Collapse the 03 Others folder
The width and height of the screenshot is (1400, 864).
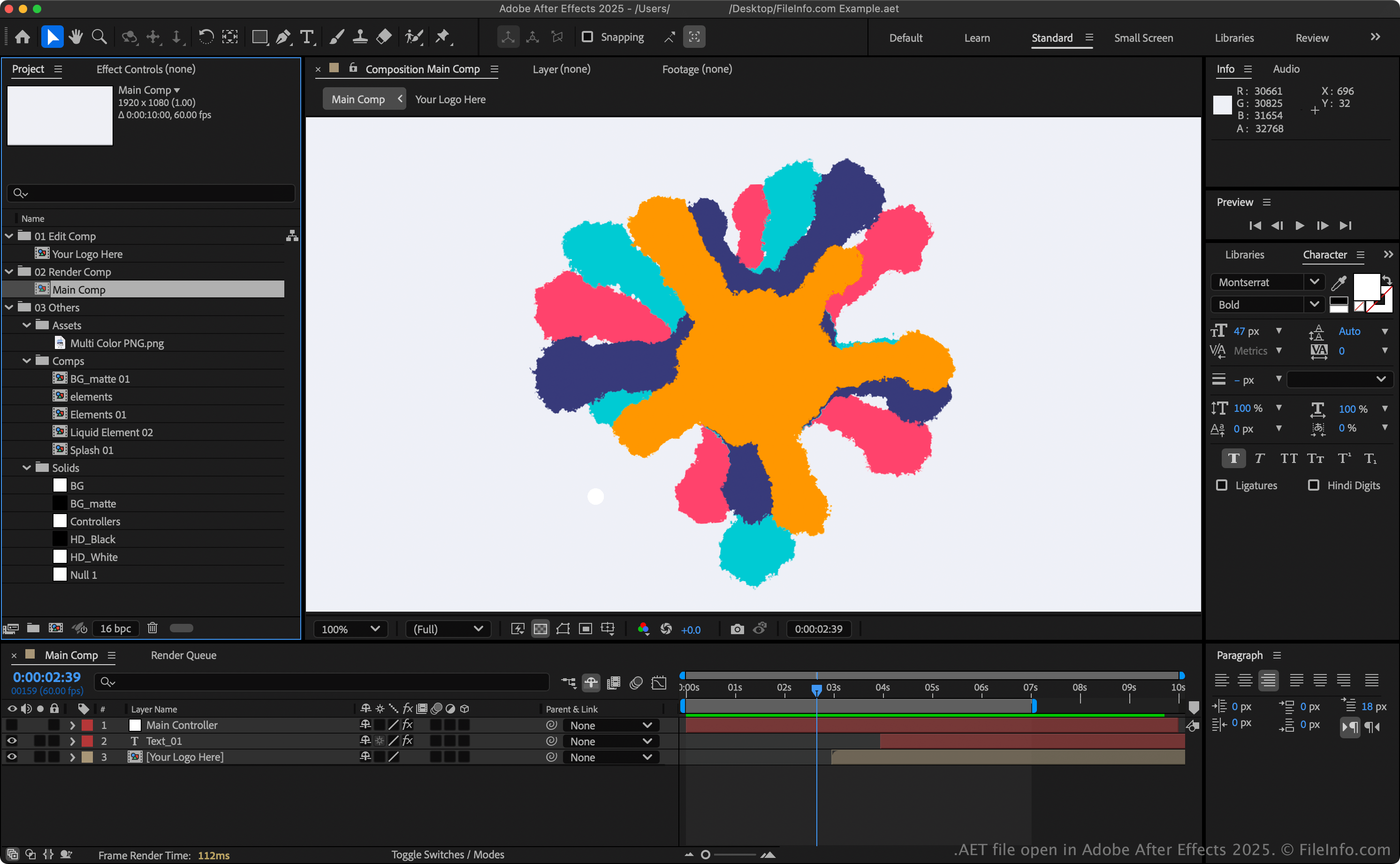coord(9,307)
